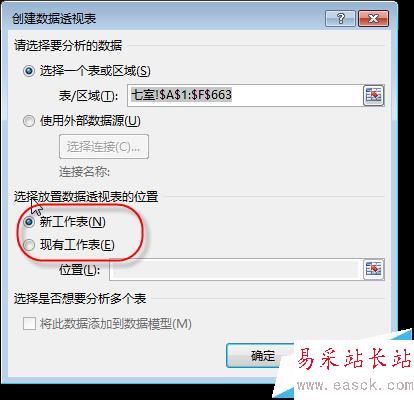
Task: Click the 表/区域 field containing 七室!$A$1:$F$663
Action: click(x=245, y=95)
